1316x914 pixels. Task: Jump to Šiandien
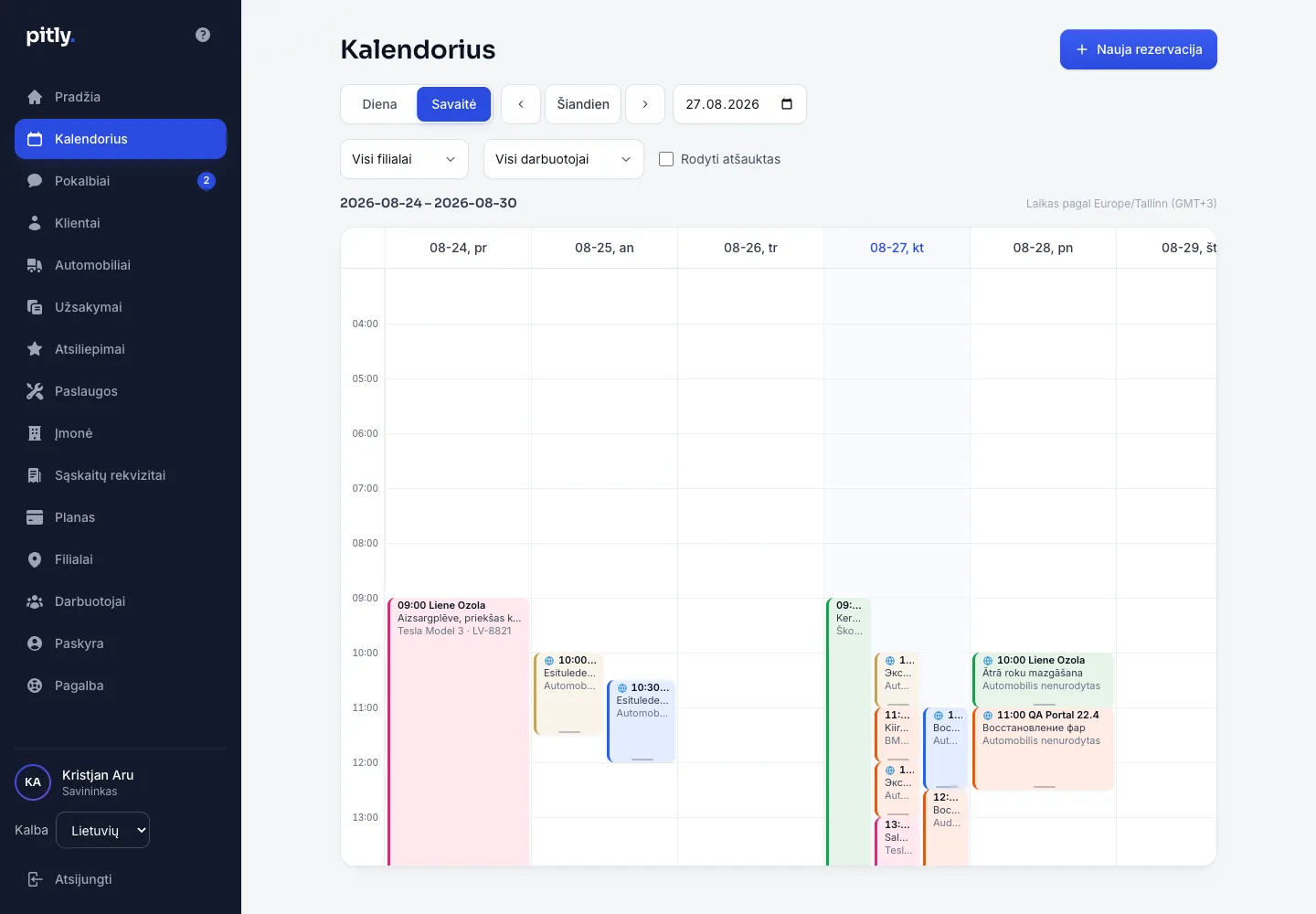[583, 104]
